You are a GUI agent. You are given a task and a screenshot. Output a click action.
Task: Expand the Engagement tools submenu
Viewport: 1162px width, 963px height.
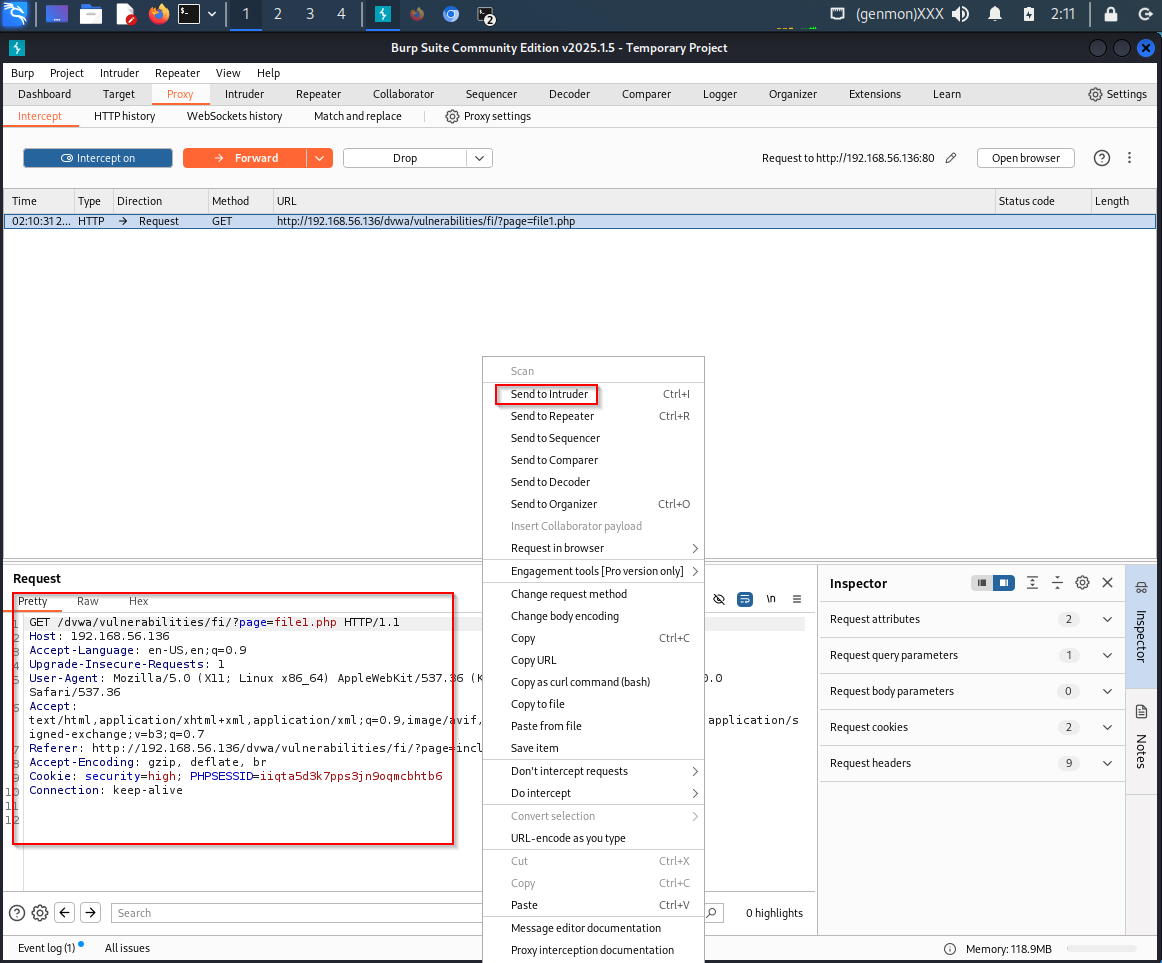(593, 571)
